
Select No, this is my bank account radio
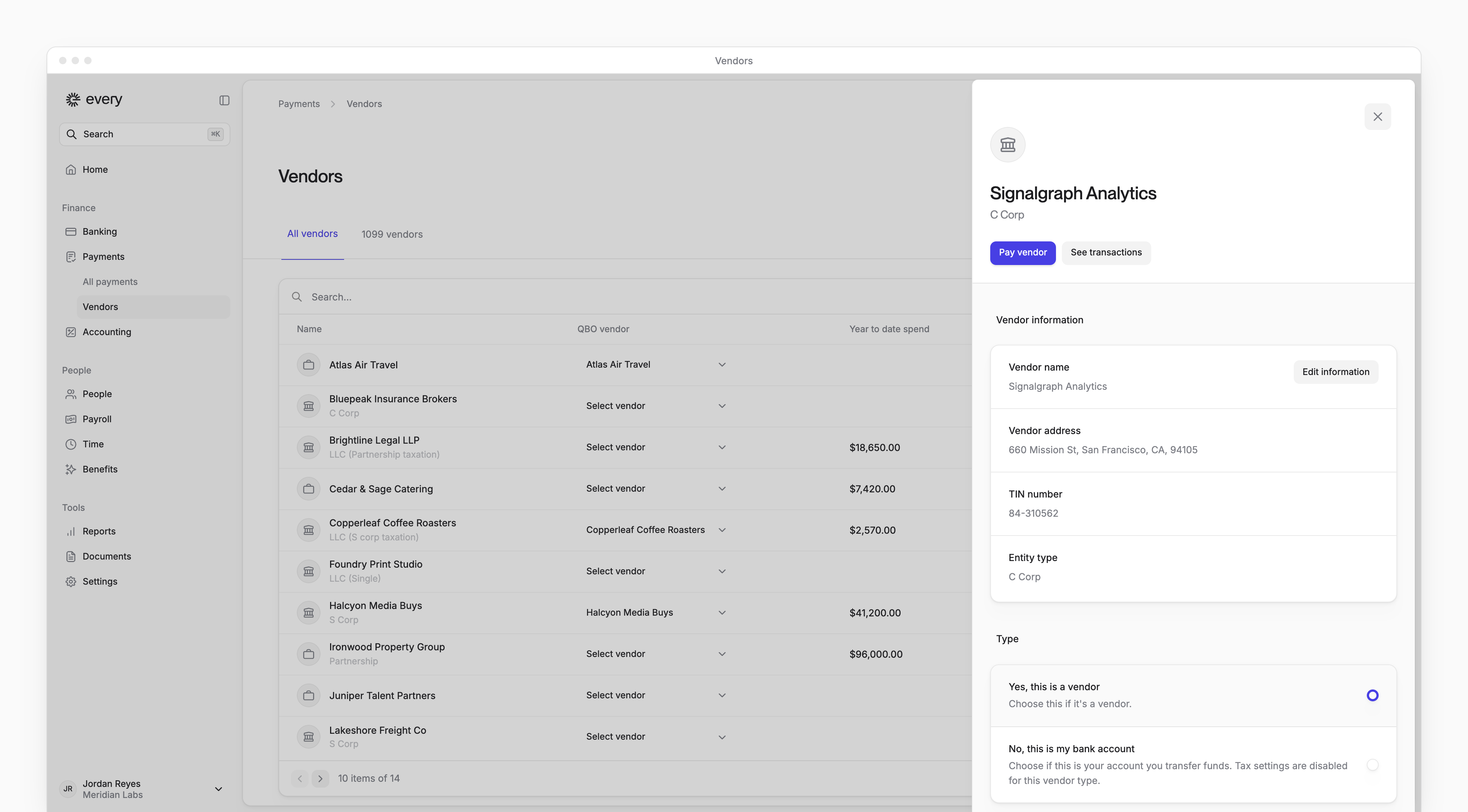[1372, 765]
